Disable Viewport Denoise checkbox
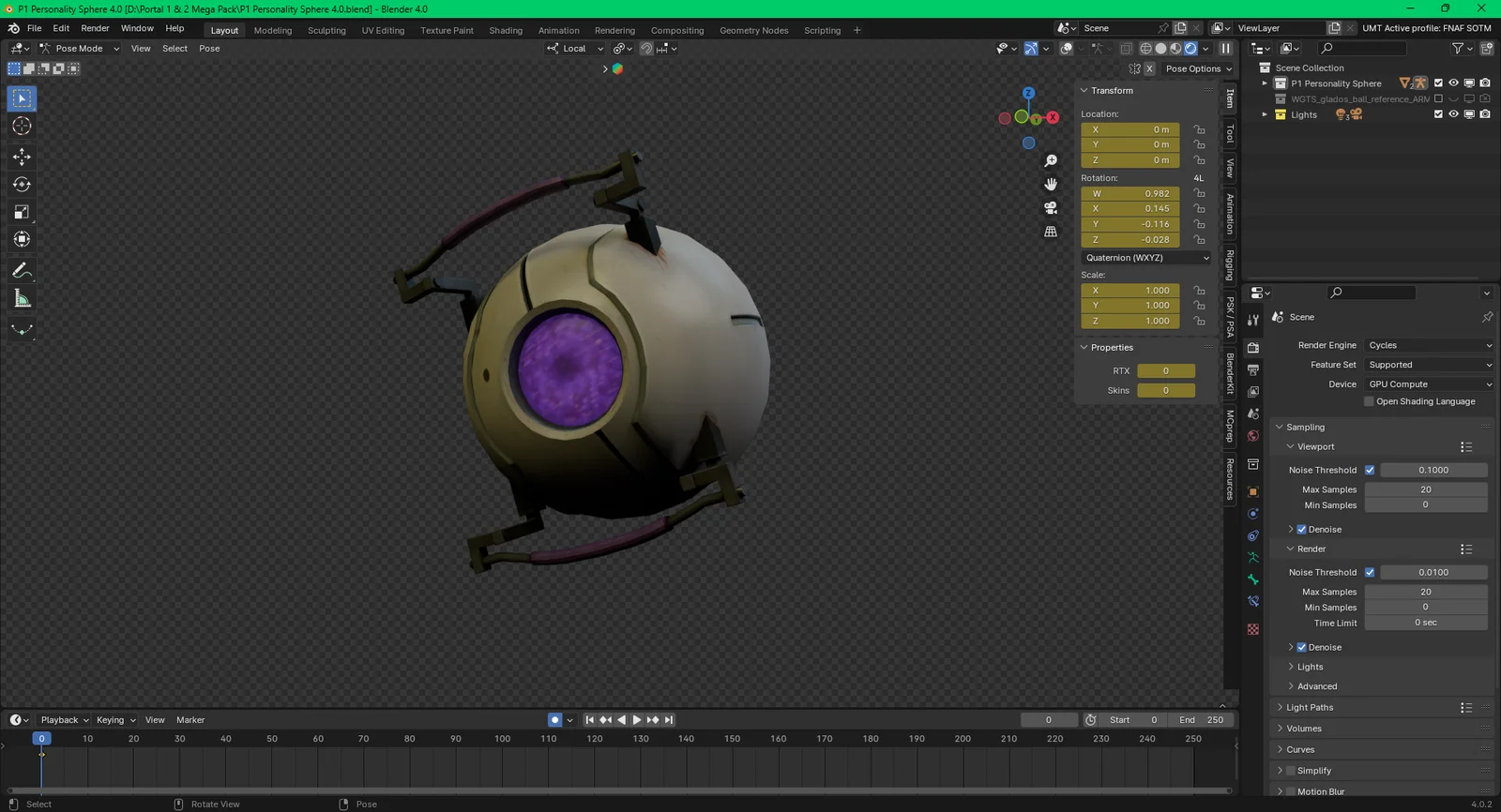 coord(1301,529)
